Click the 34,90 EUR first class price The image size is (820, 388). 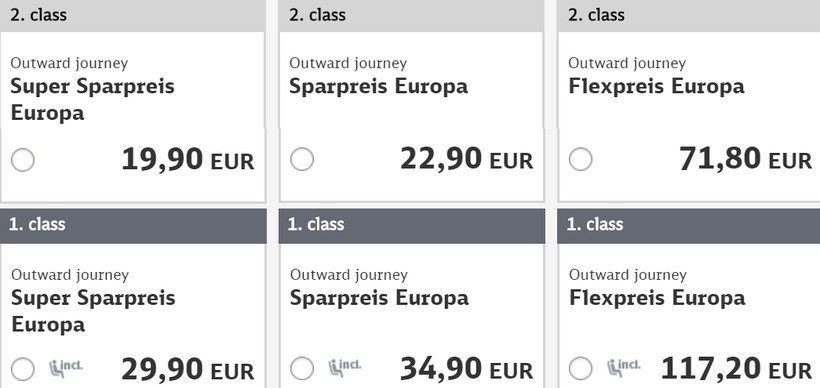tap(467, 369)
